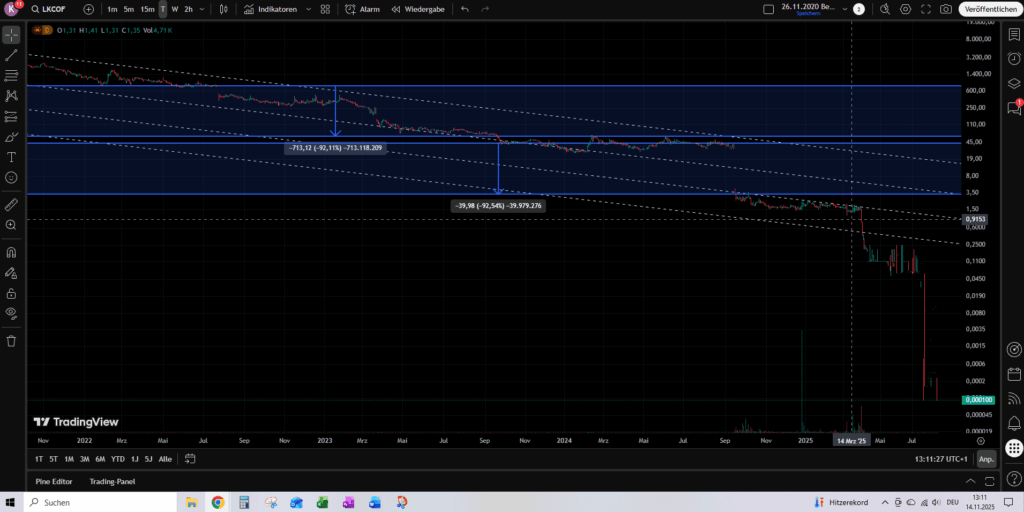Image resolution: width=1024 pixels, height=512 pixels.
Task: Toggle lock all drawing tools
Action: tap(12, 293)
